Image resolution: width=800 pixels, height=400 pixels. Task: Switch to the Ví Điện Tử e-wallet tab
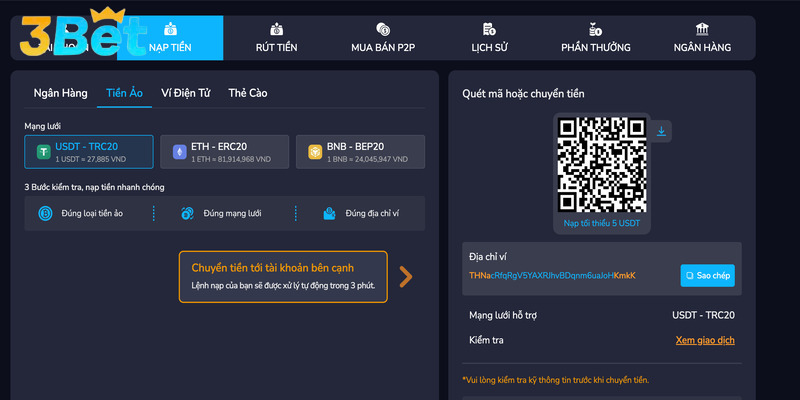tap(186, 93)
